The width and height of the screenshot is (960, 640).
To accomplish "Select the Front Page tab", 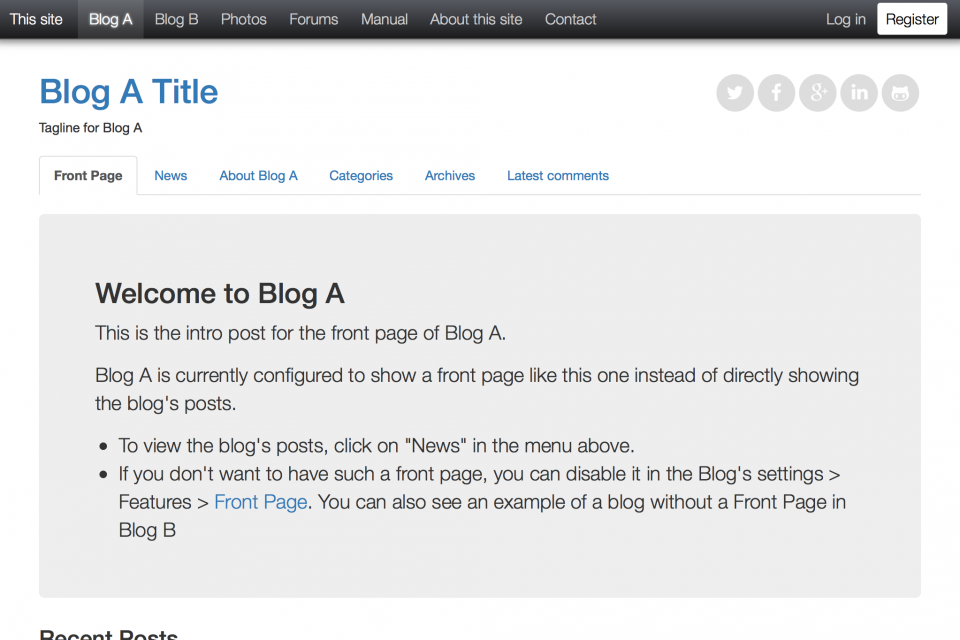I will click(87, 175).
